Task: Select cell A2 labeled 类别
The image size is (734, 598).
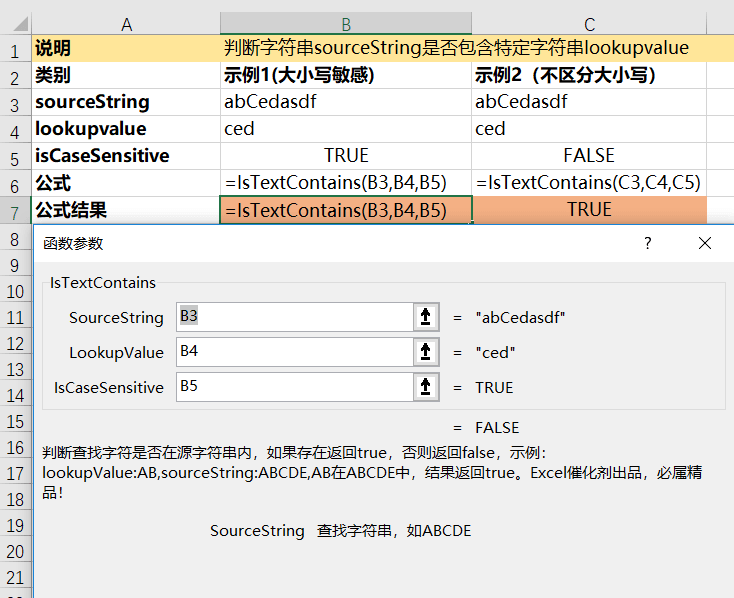Action: coord(126,75)
